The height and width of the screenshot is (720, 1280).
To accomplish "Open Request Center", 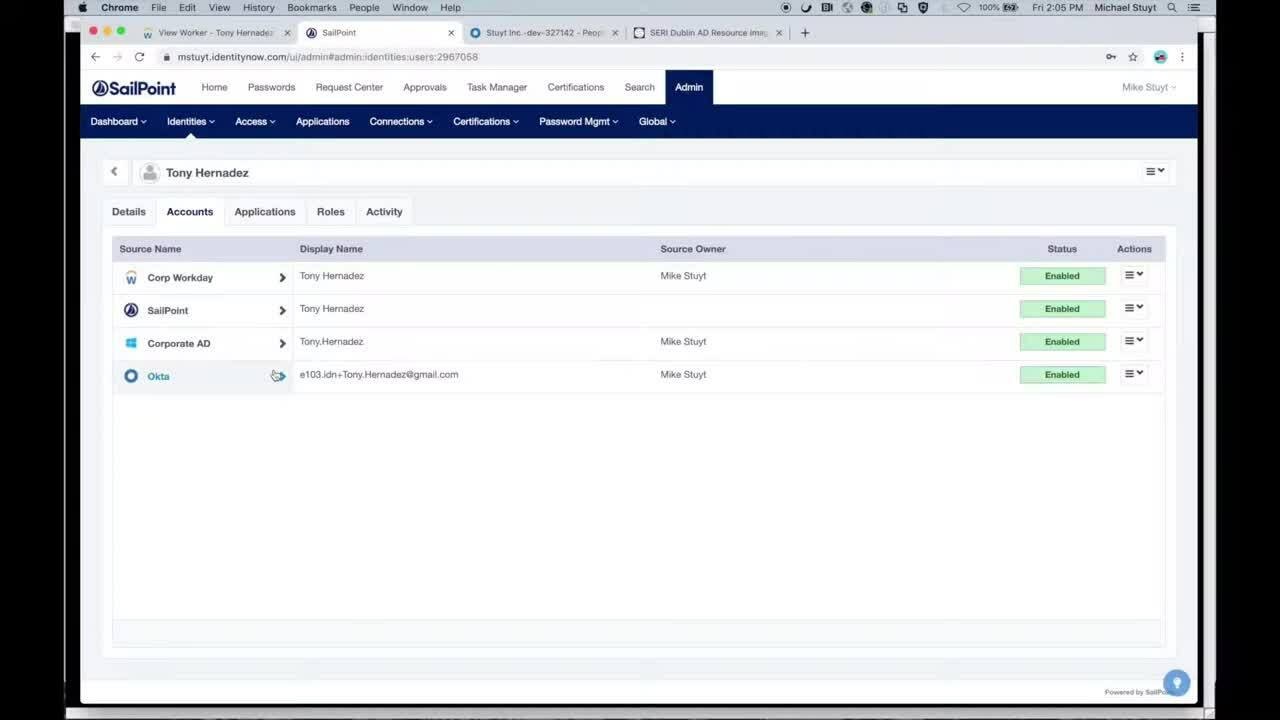I will 349,87.
